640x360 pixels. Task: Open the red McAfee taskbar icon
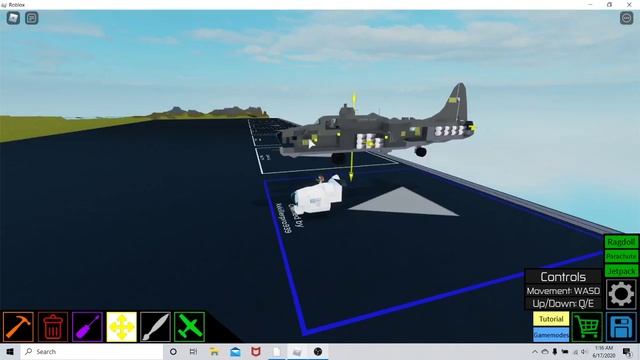click(256, 351)
